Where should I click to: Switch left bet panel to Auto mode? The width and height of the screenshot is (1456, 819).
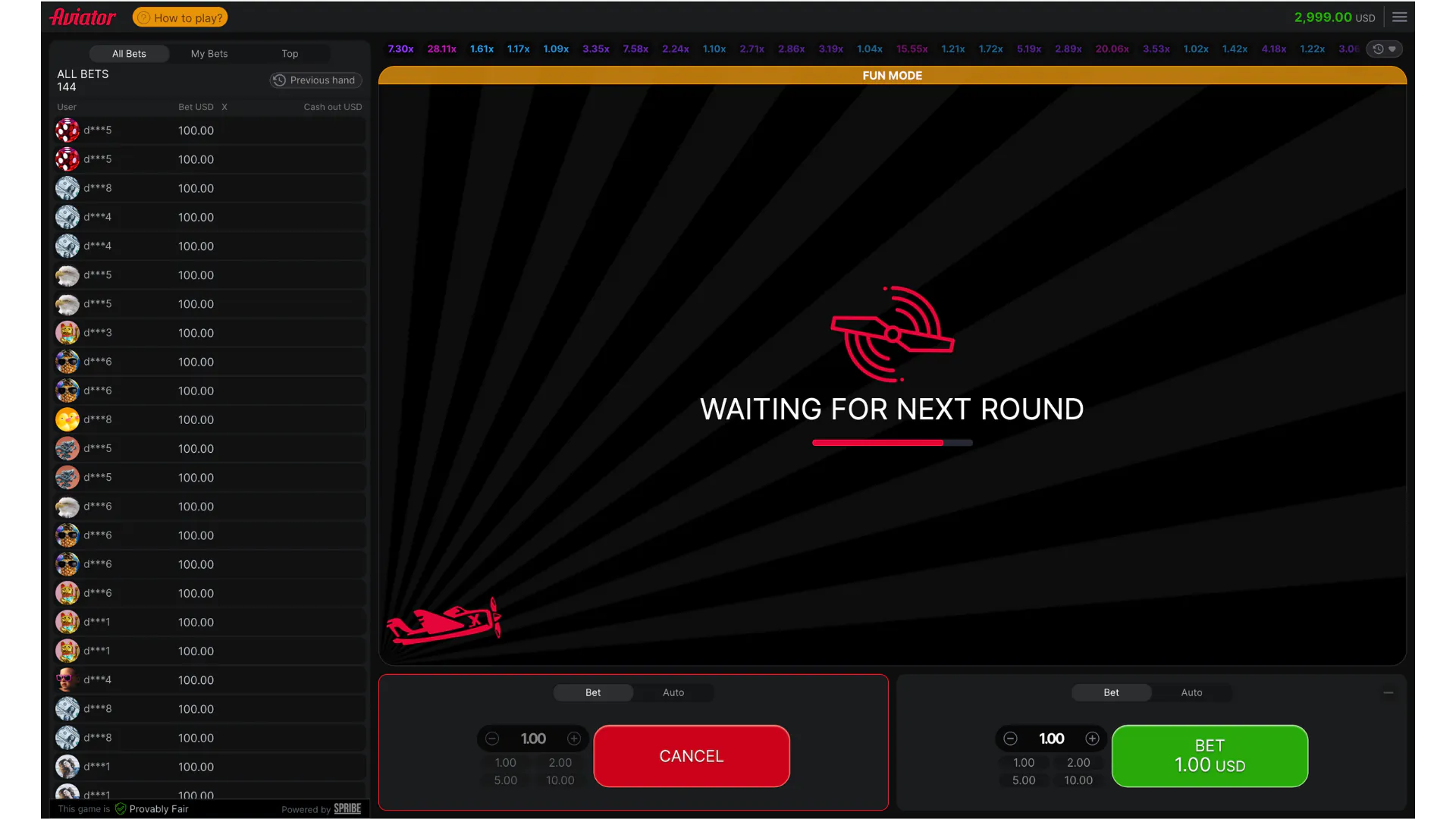coord(673,692)
